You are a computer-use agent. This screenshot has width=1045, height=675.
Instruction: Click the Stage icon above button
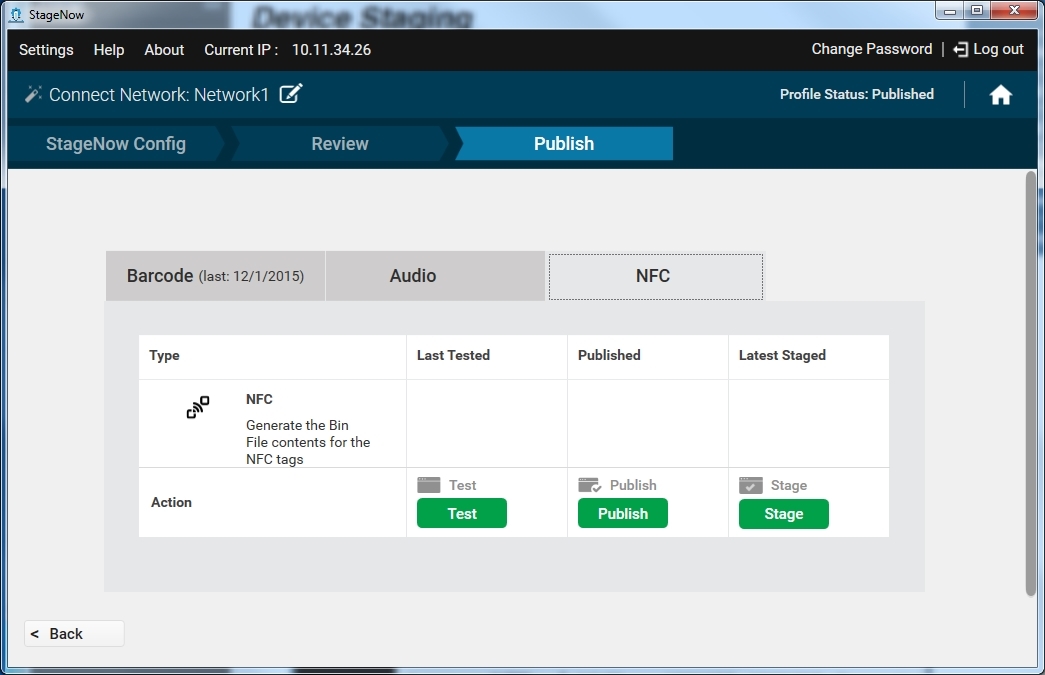(x=750, y=485)
